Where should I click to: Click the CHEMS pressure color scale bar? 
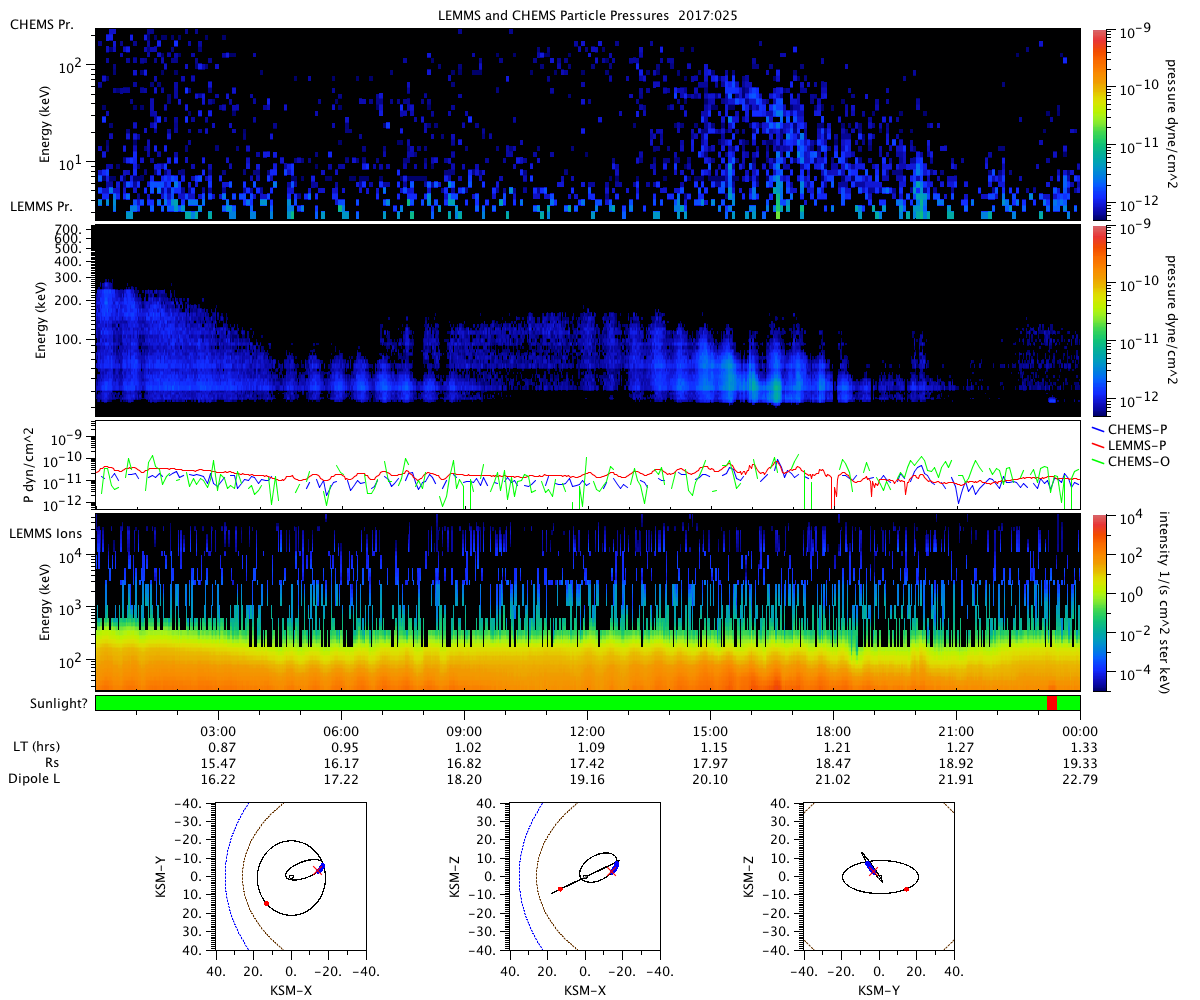pyautogui.click(x=1098, y=125)
